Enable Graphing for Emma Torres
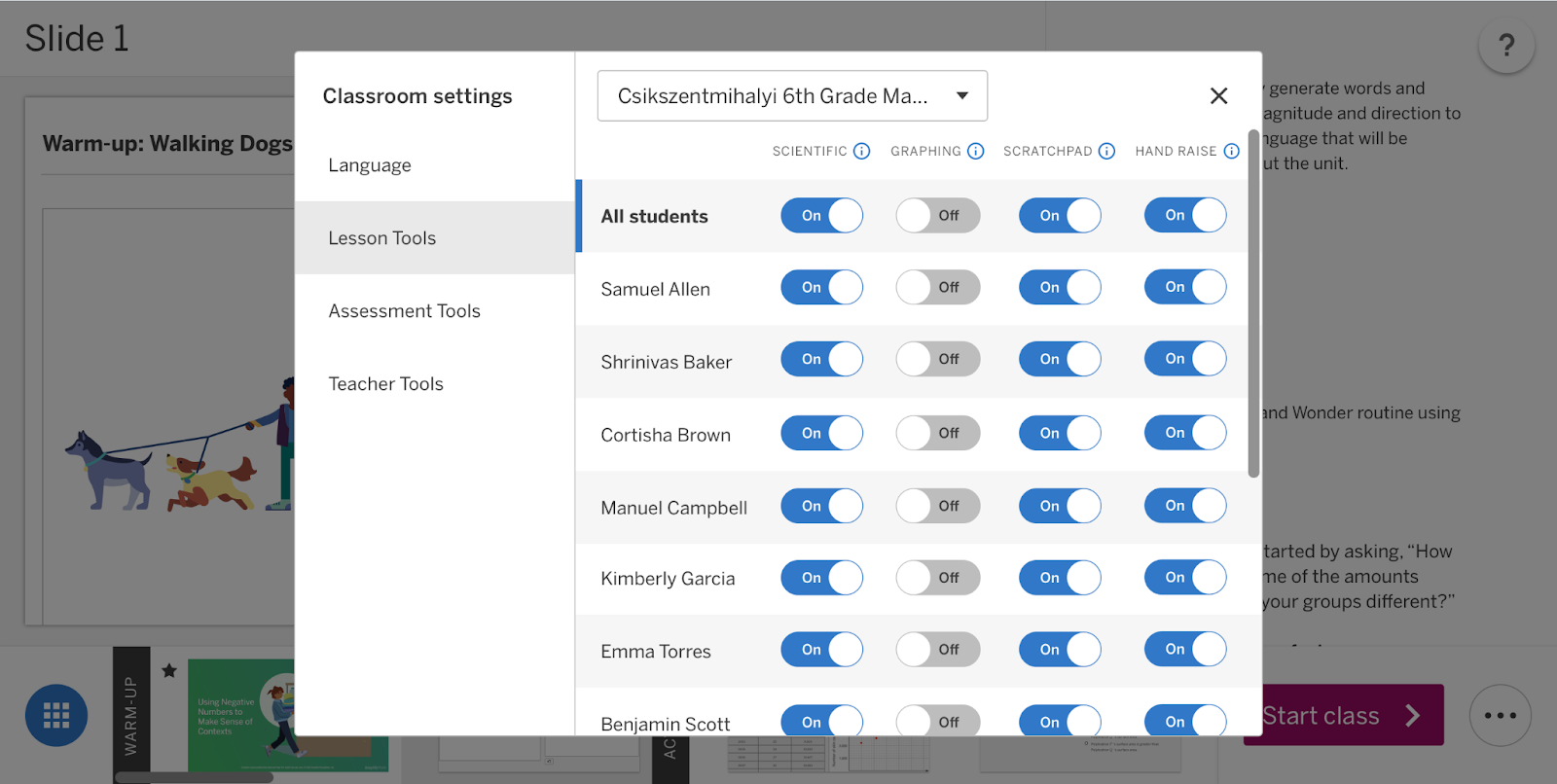 [937, 650]
